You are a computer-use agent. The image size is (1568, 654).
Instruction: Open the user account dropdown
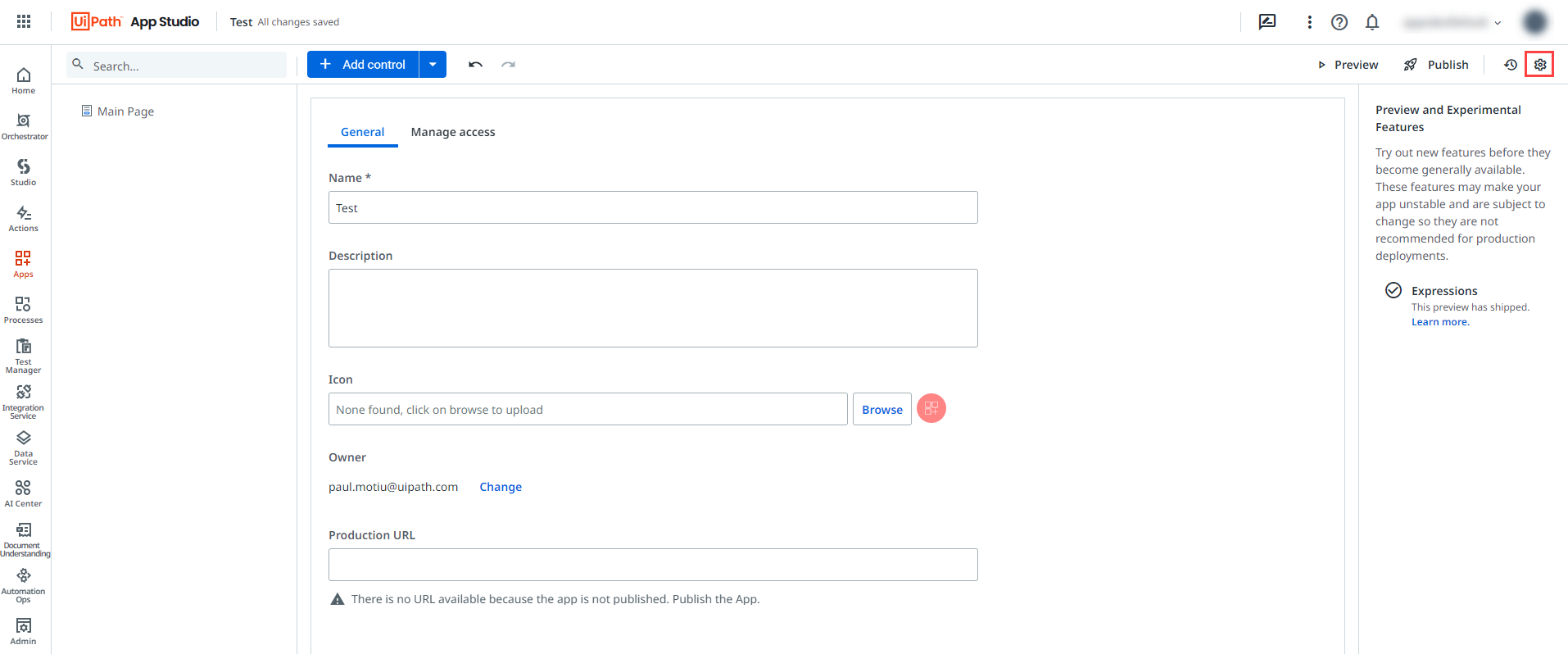pos(1452,23)
